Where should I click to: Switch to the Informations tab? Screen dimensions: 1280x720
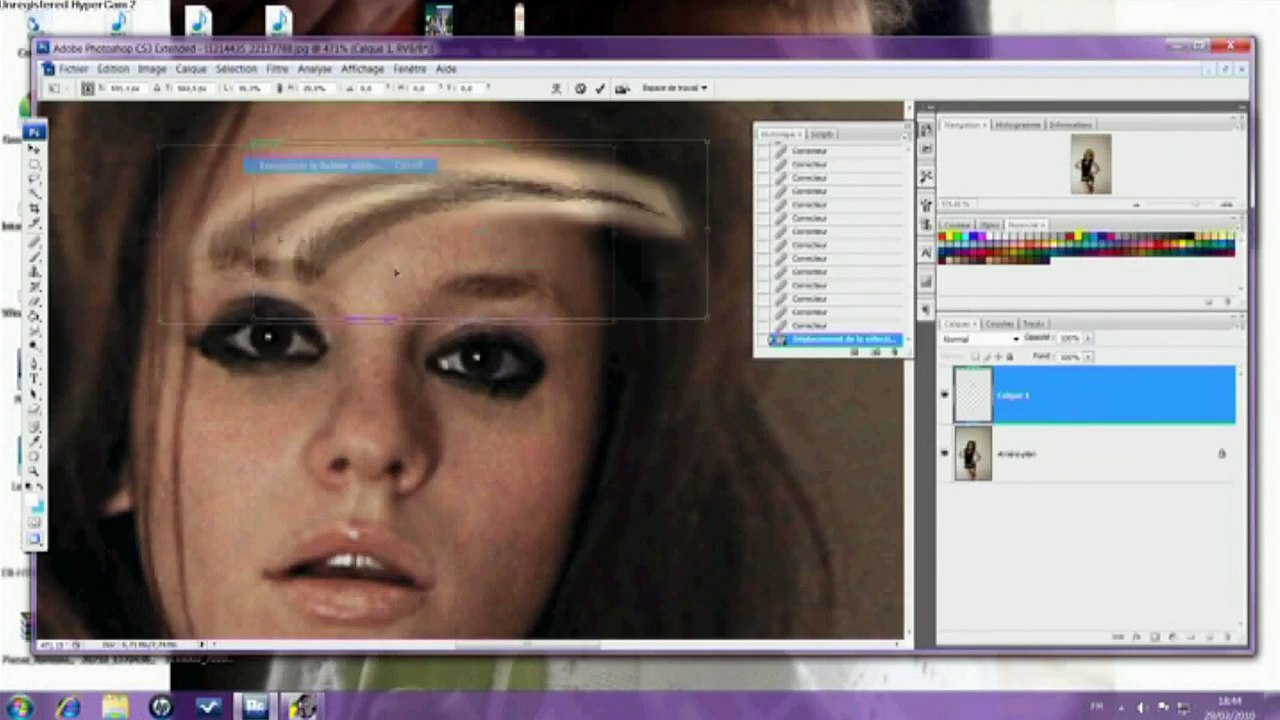[1070, 125]
